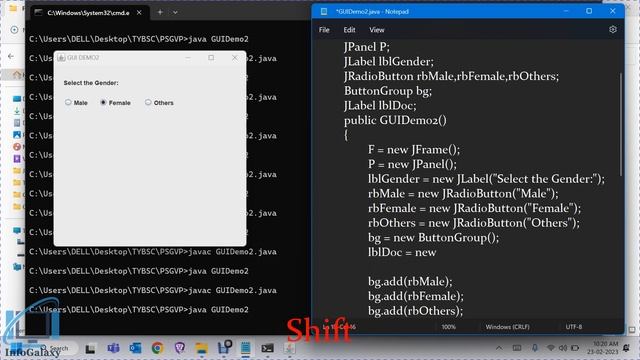This screenshot has width=640, height=360.
Task: Open Outlook from the taskbar
Action: pos(135,348)
